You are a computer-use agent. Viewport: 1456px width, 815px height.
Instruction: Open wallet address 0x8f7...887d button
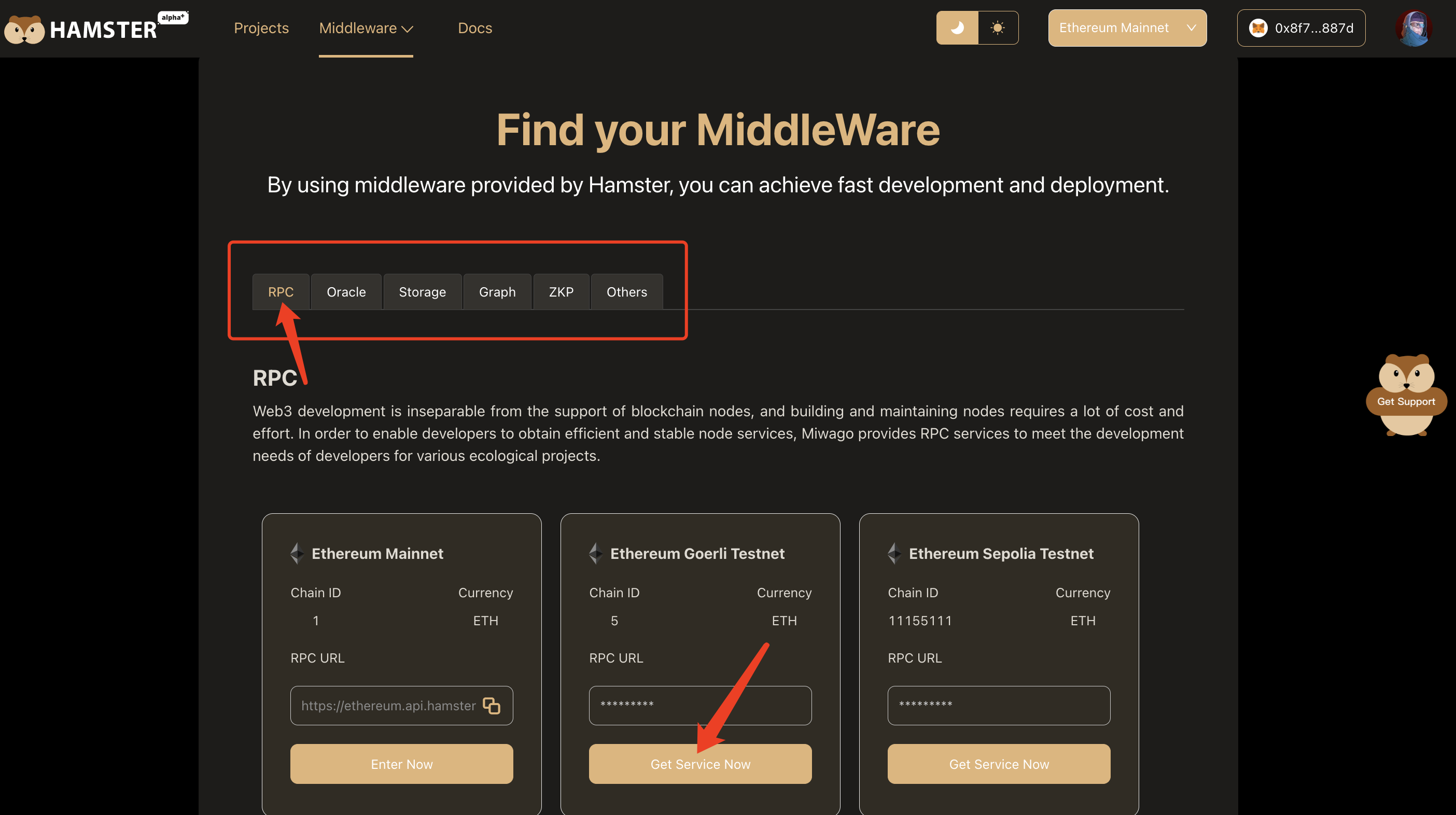tap(1301, 27)
